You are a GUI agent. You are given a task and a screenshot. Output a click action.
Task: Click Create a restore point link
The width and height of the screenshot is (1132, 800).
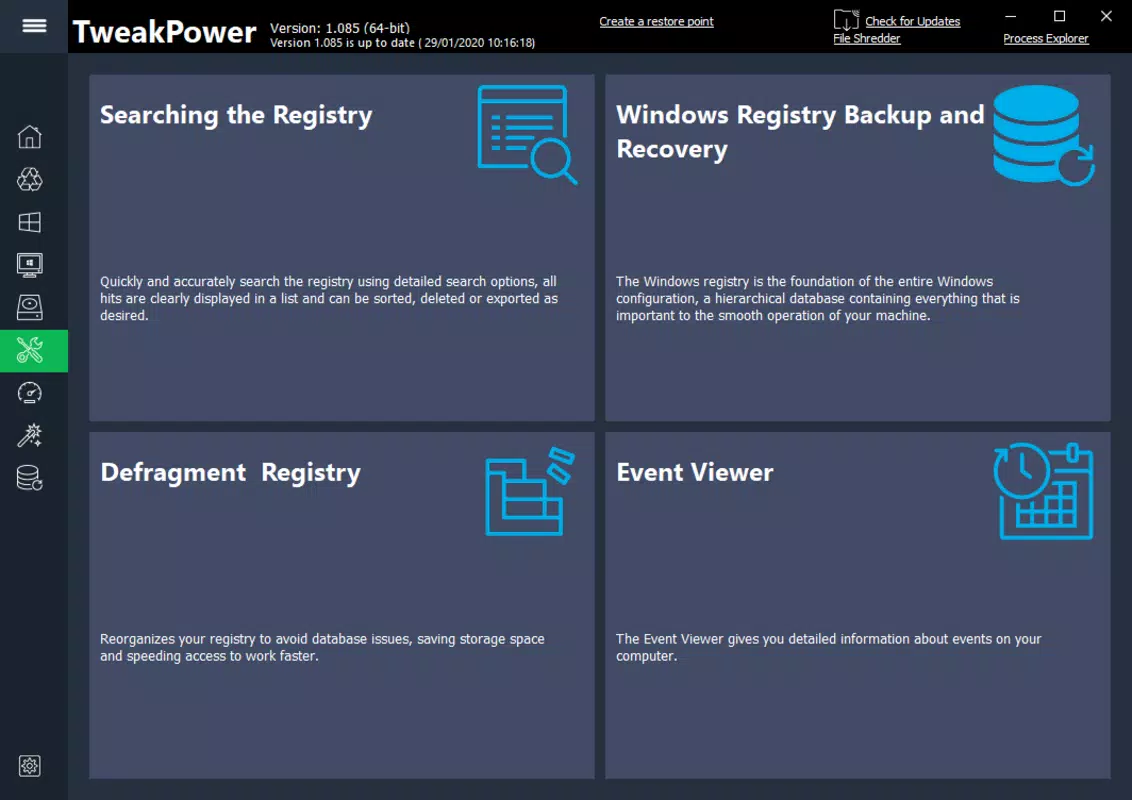point(656,22)
